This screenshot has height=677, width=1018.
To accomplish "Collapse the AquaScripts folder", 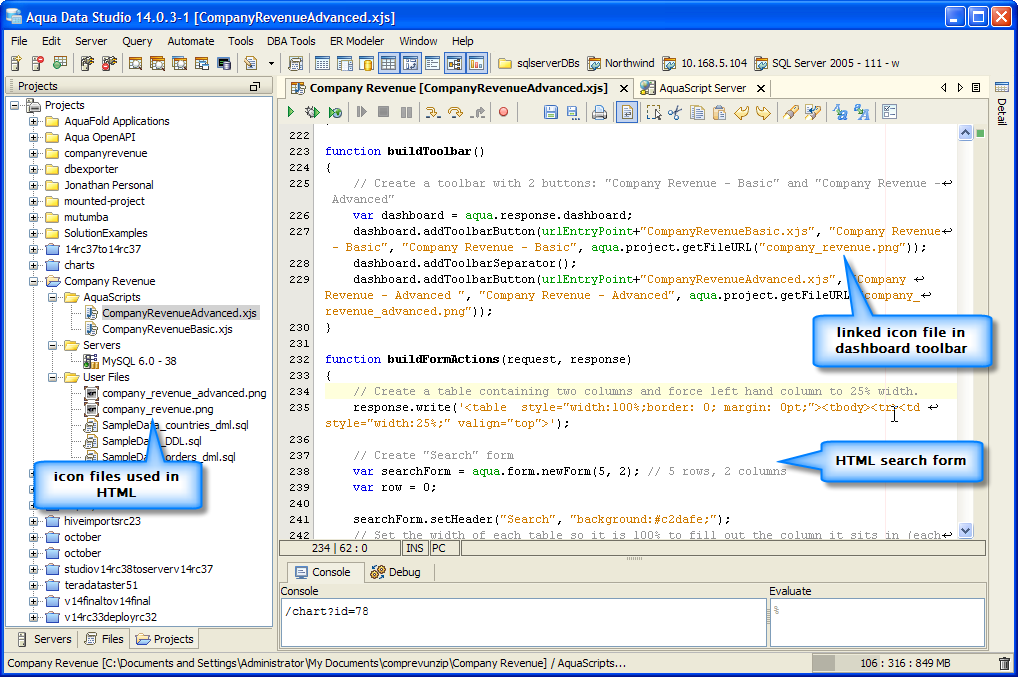I will (x=52, y=297).
